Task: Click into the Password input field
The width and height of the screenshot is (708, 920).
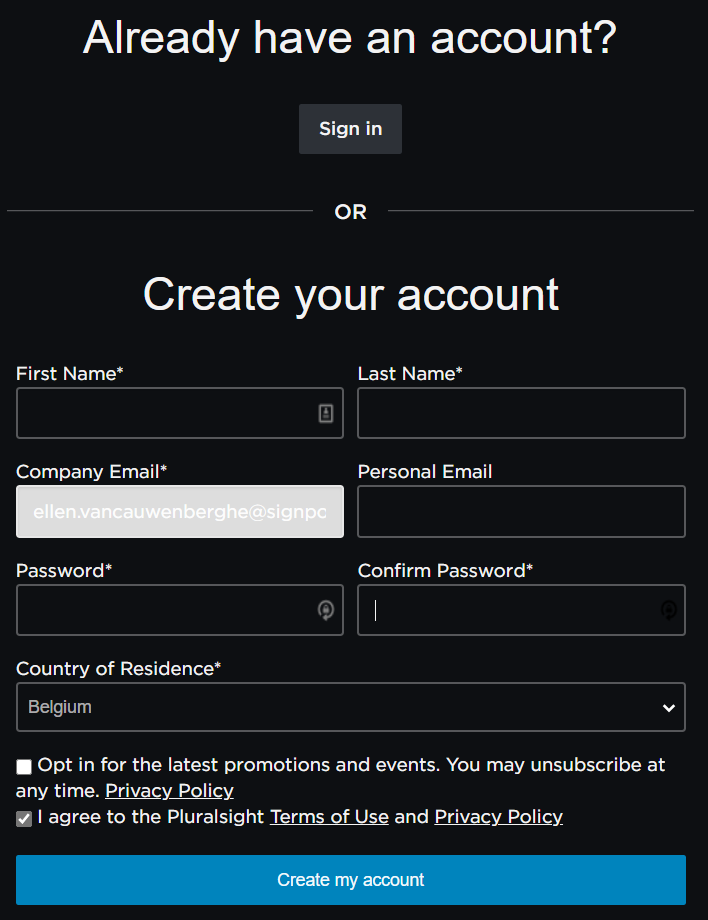Action: (x=180, y=610)
